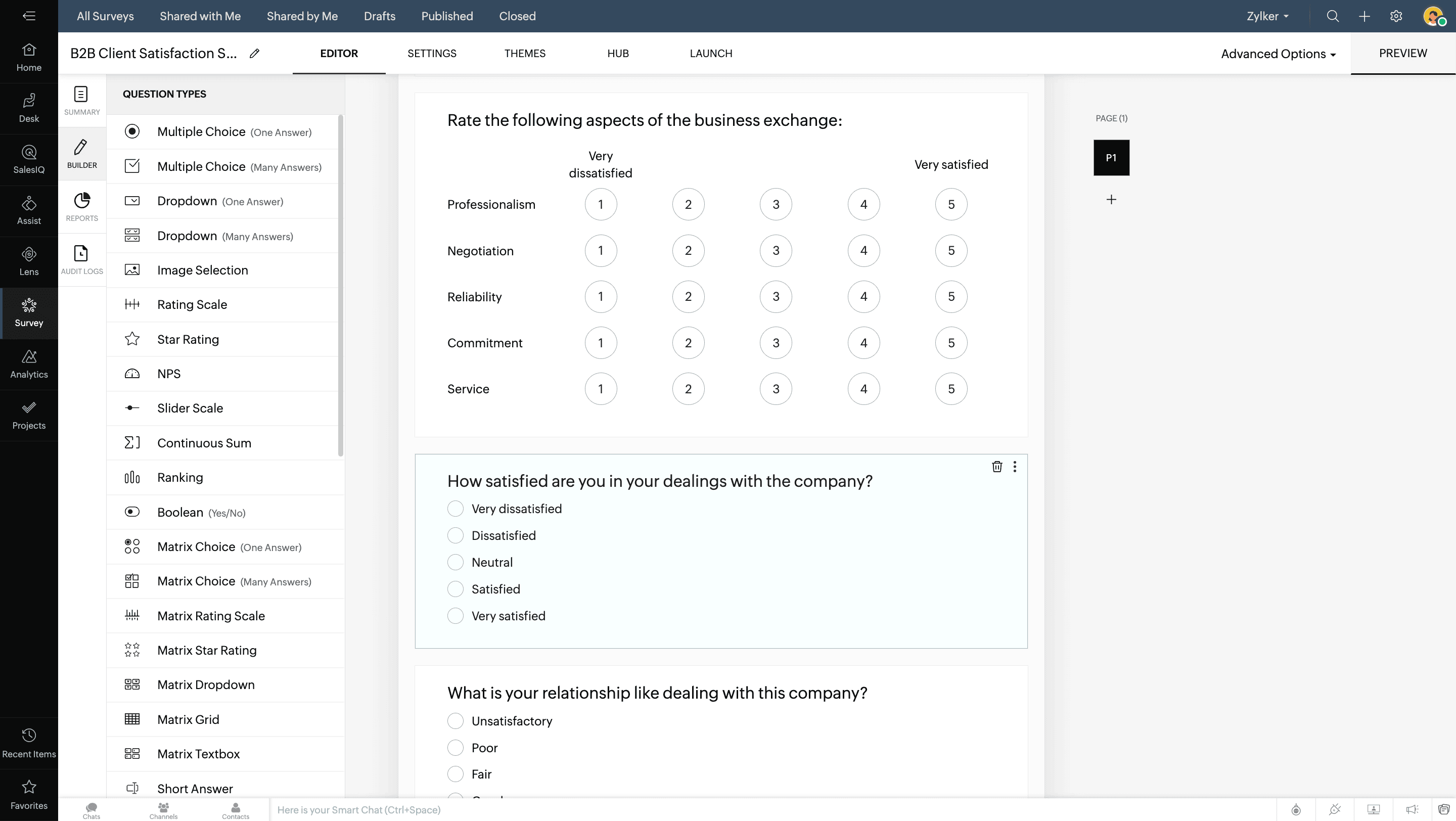The height and width of the screenshot is (821, 1456).
Task: Click the PREVIEW button
Action: click(x=1403, y=53)
